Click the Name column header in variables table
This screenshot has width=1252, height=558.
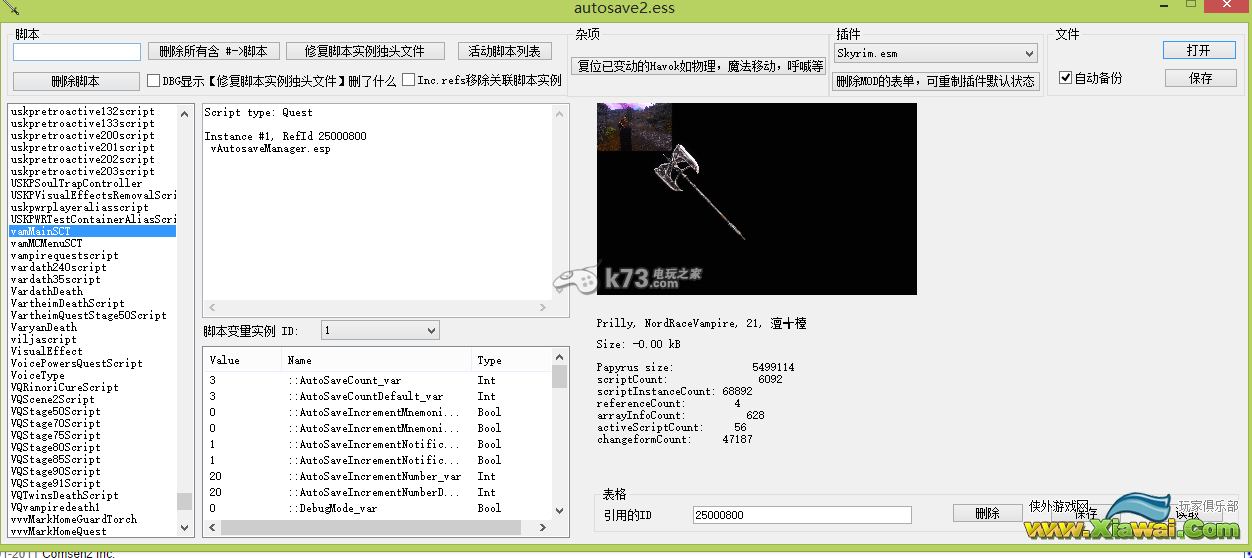(376, 360)
